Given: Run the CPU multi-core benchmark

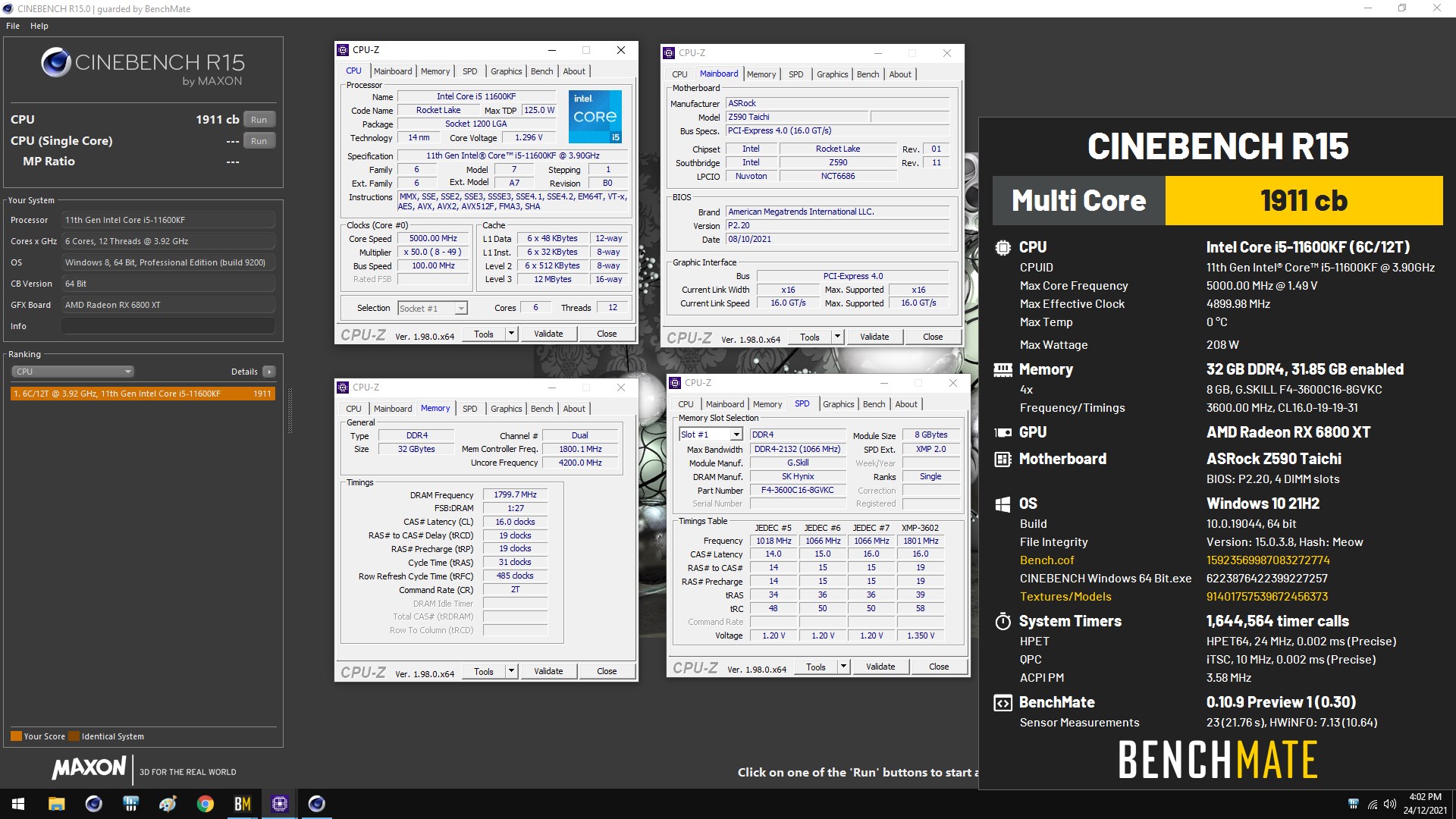Looking at the screenshot, I should point(259,120).
